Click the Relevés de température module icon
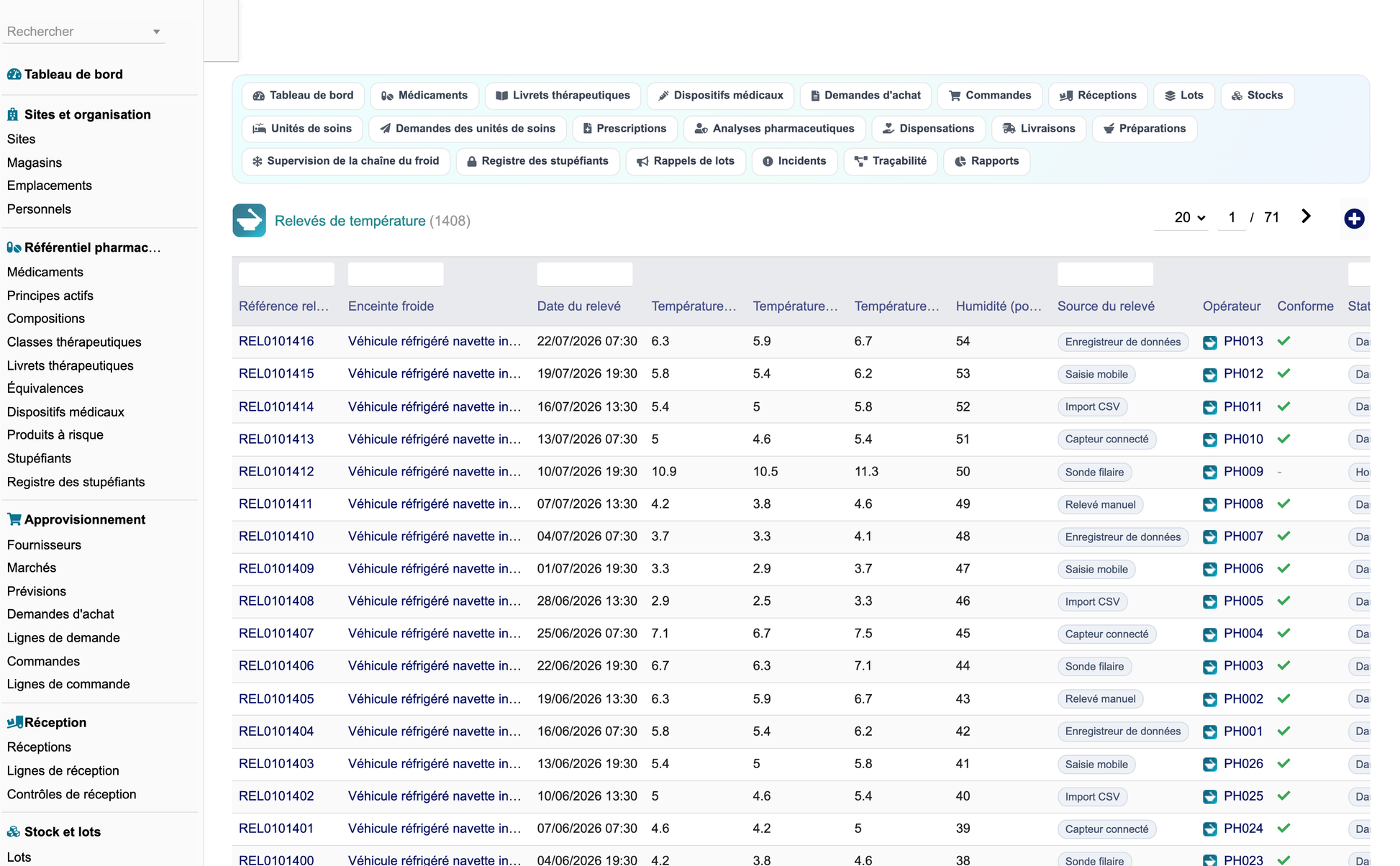The image size is (1400, 866). pos(249,221)
